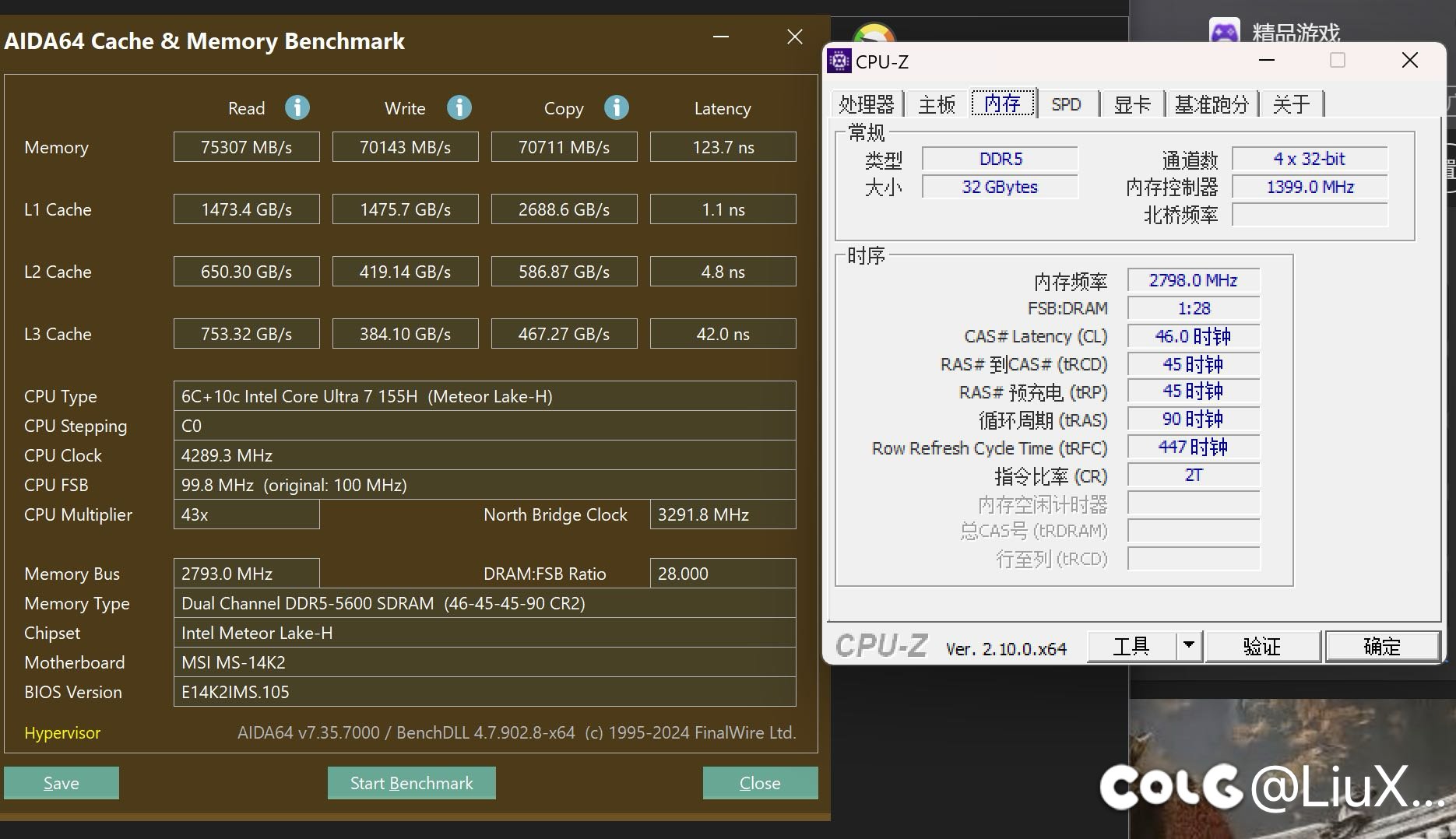Click the Memory Latency value 123.7 ns
The image size is (1456, 839).
pos(723,147)
